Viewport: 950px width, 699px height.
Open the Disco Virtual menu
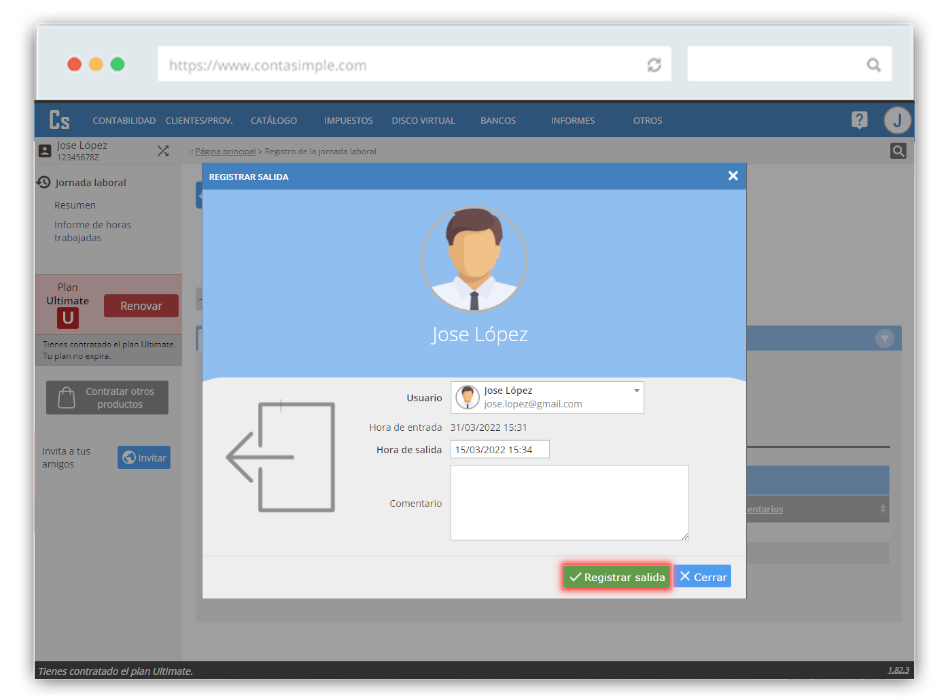[x=424, y=121]
